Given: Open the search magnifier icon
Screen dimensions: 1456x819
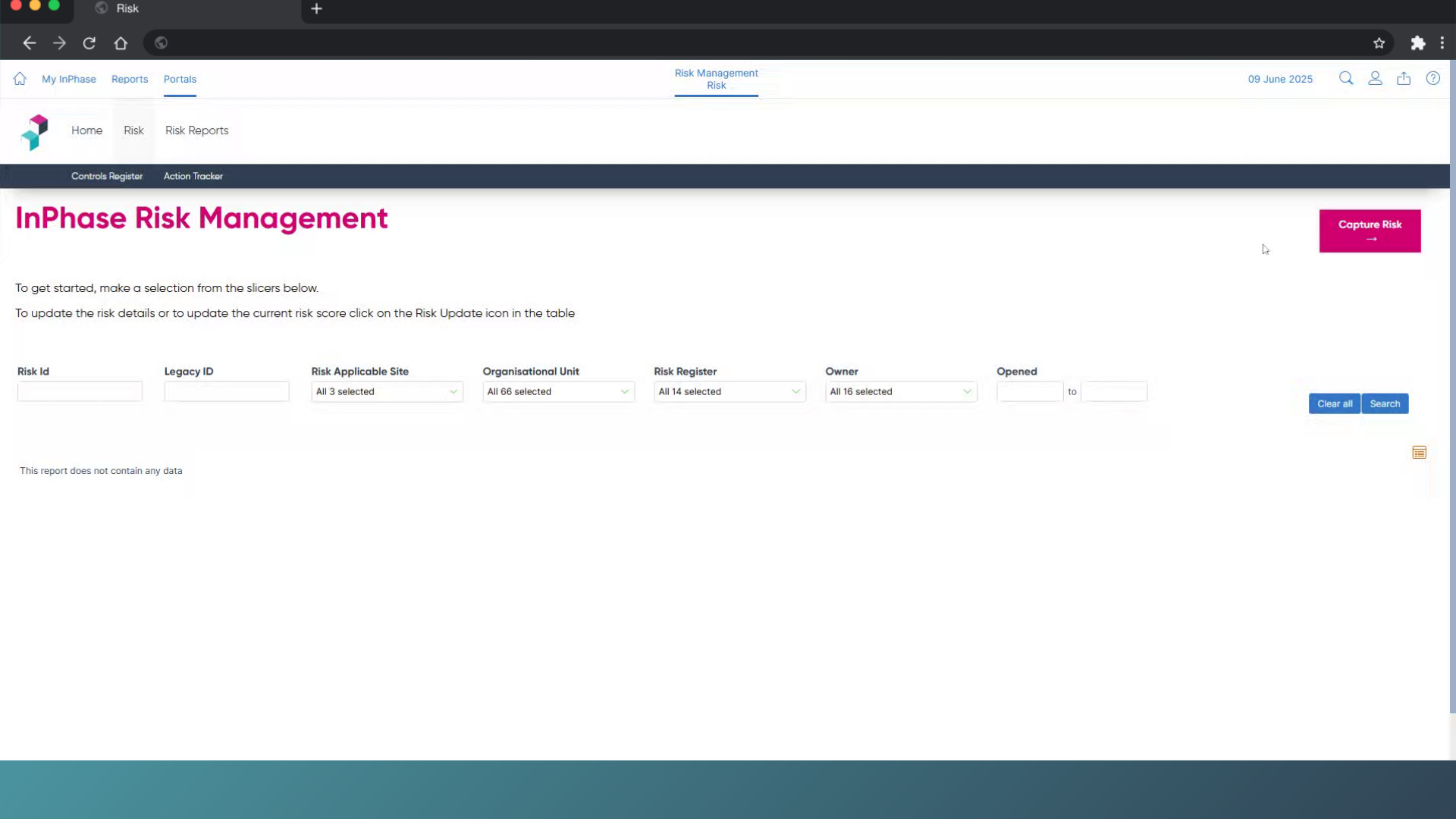Looking at the screenshot, I should coord(1346,78).
